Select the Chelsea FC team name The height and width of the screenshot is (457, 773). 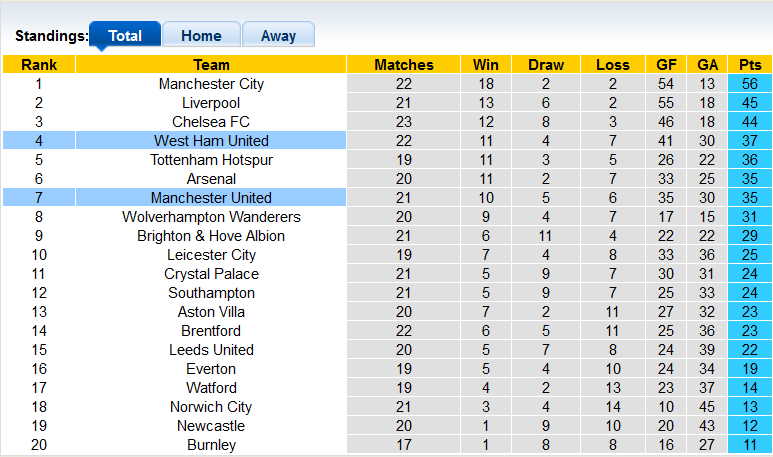pyautogui.click(x=211, y=122)
